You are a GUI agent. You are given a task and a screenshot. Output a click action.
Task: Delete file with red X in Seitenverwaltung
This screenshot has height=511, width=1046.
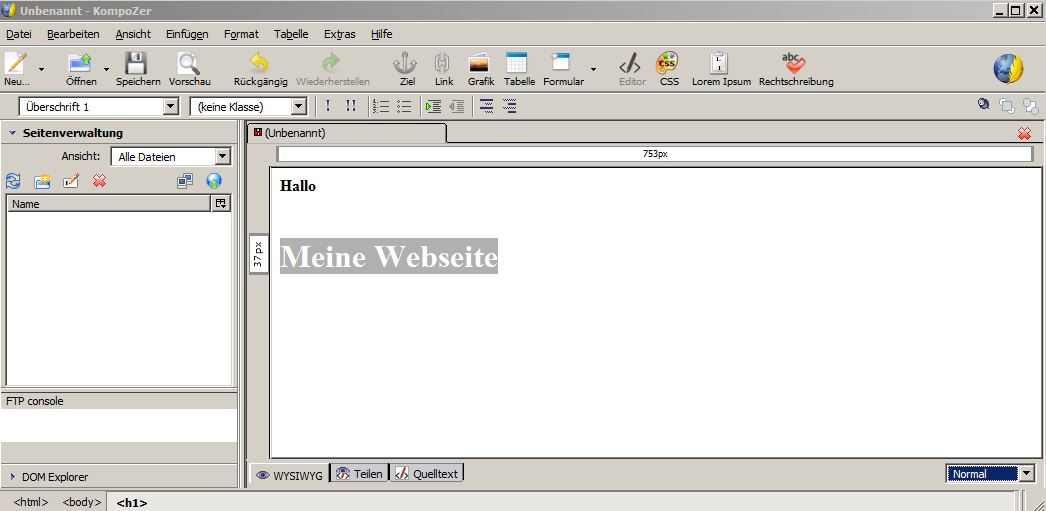[x=99, y=181]
